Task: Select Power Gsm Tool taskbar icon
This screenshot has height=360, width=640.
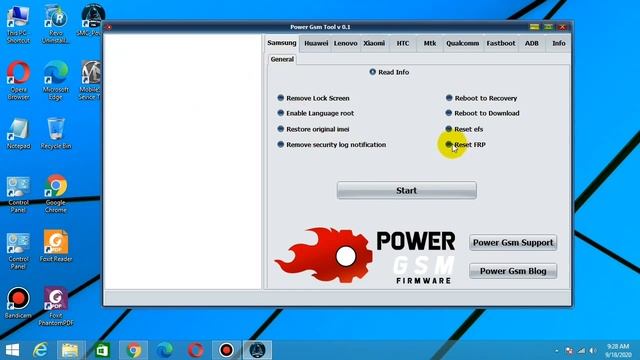Action: pyautogui.click(x=257, y=350)
